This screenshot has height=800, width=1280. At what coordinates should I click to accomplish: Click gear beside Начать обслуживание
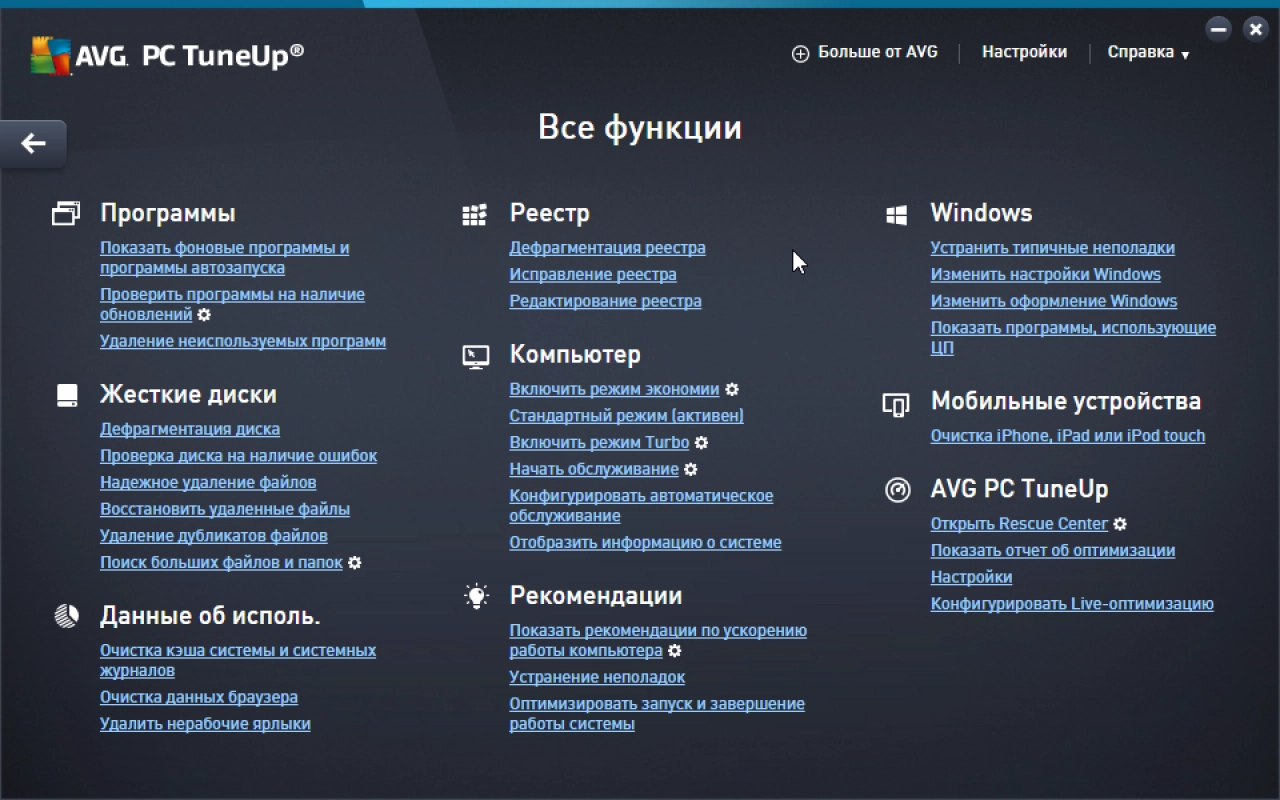(691, 470)
